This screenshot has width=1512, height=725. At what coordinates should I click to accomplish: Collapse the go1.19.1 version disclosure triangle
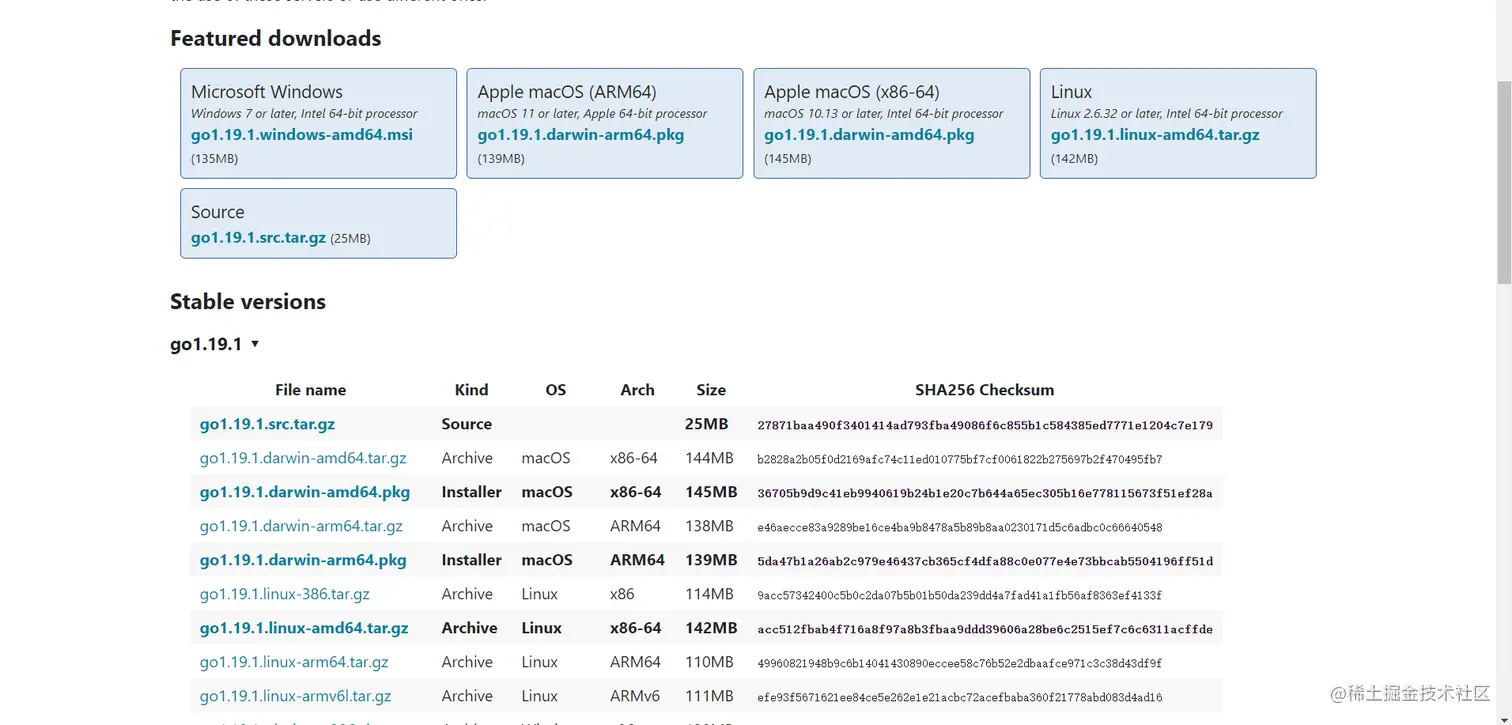pos(255,344)
